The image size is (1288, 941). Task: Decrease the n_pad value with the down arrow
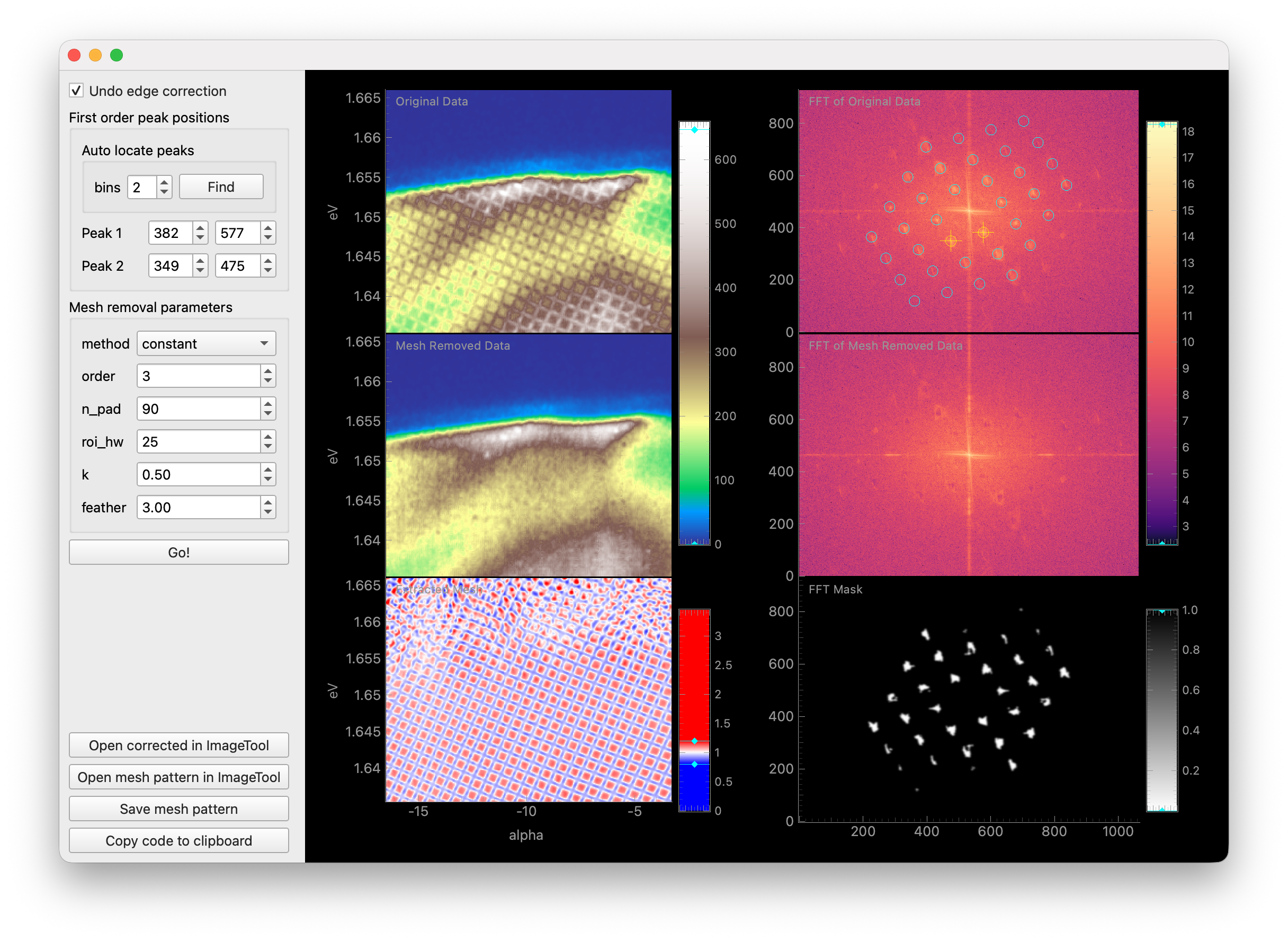coord(268,415)
